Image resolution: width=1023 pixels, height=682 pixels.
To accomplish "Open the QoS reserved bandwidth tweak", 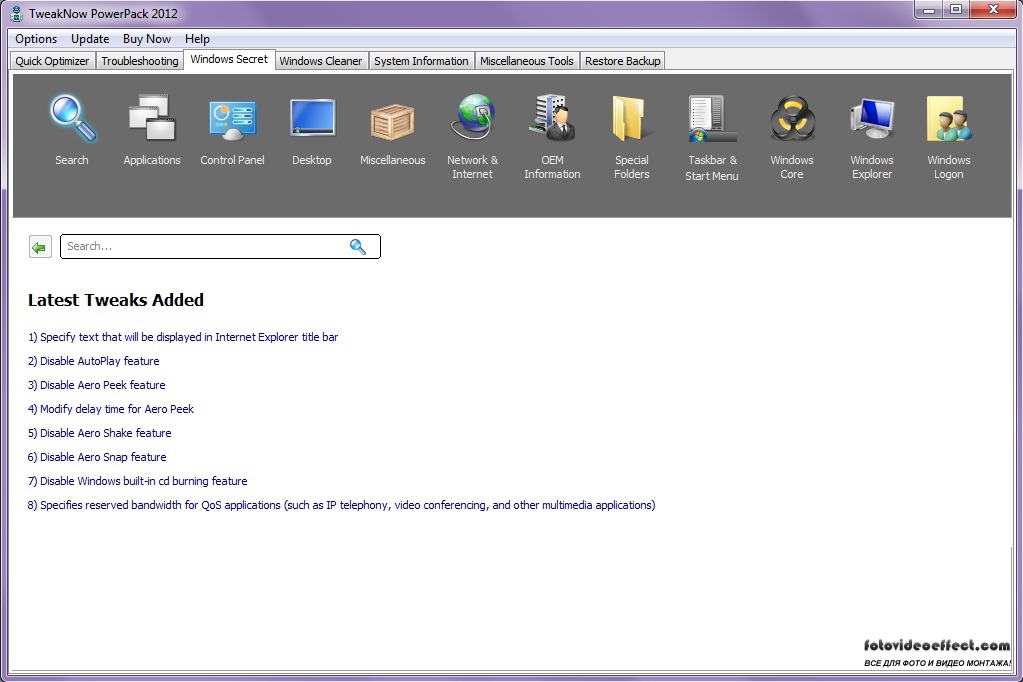I will (341, 505).
